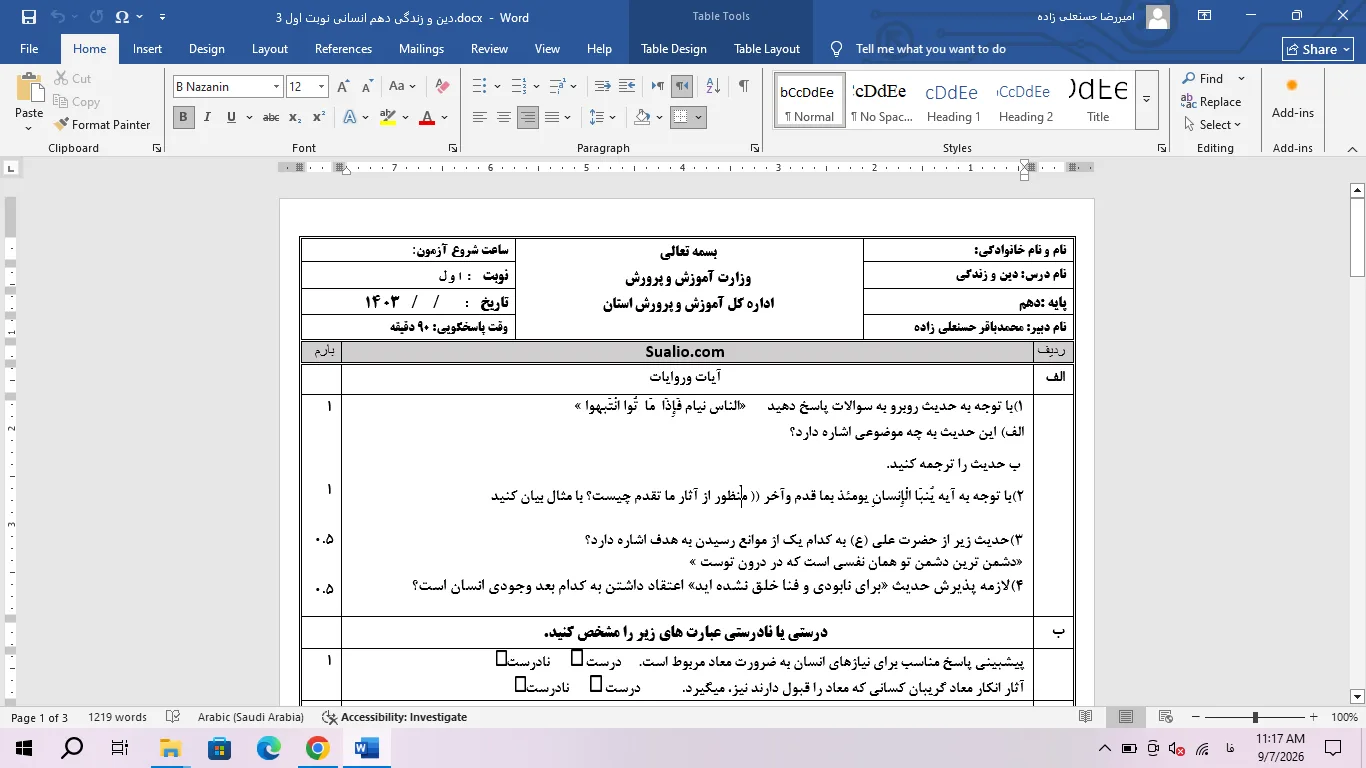This screenshot has height=768, width=1366.
Task: Open the B Nazanin font name dropdown
Action: [276, 87]
